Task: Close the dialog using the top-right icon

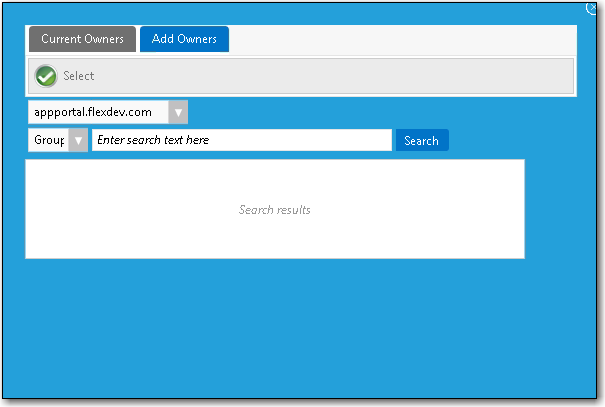Action: tap(594, 7)
